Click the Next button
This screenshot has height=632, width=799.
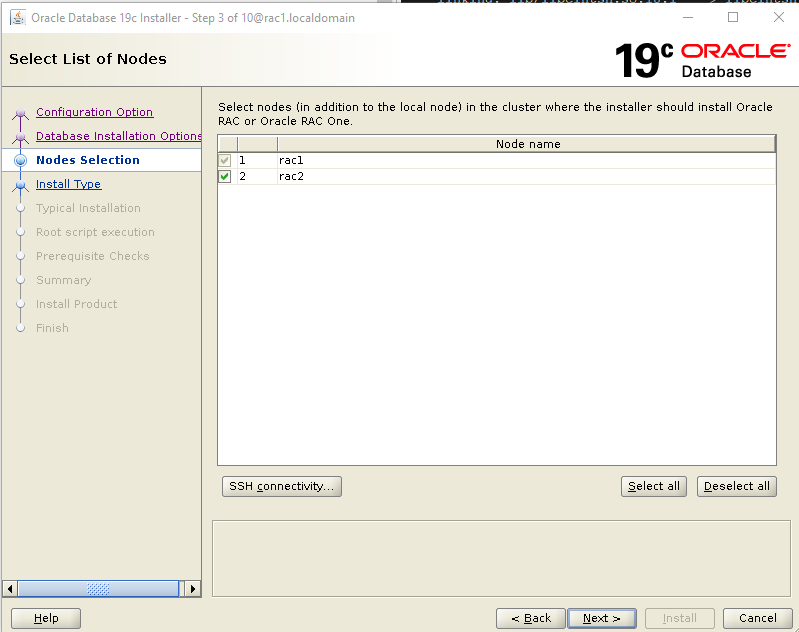pyautogui.click(x=601, y=618)
